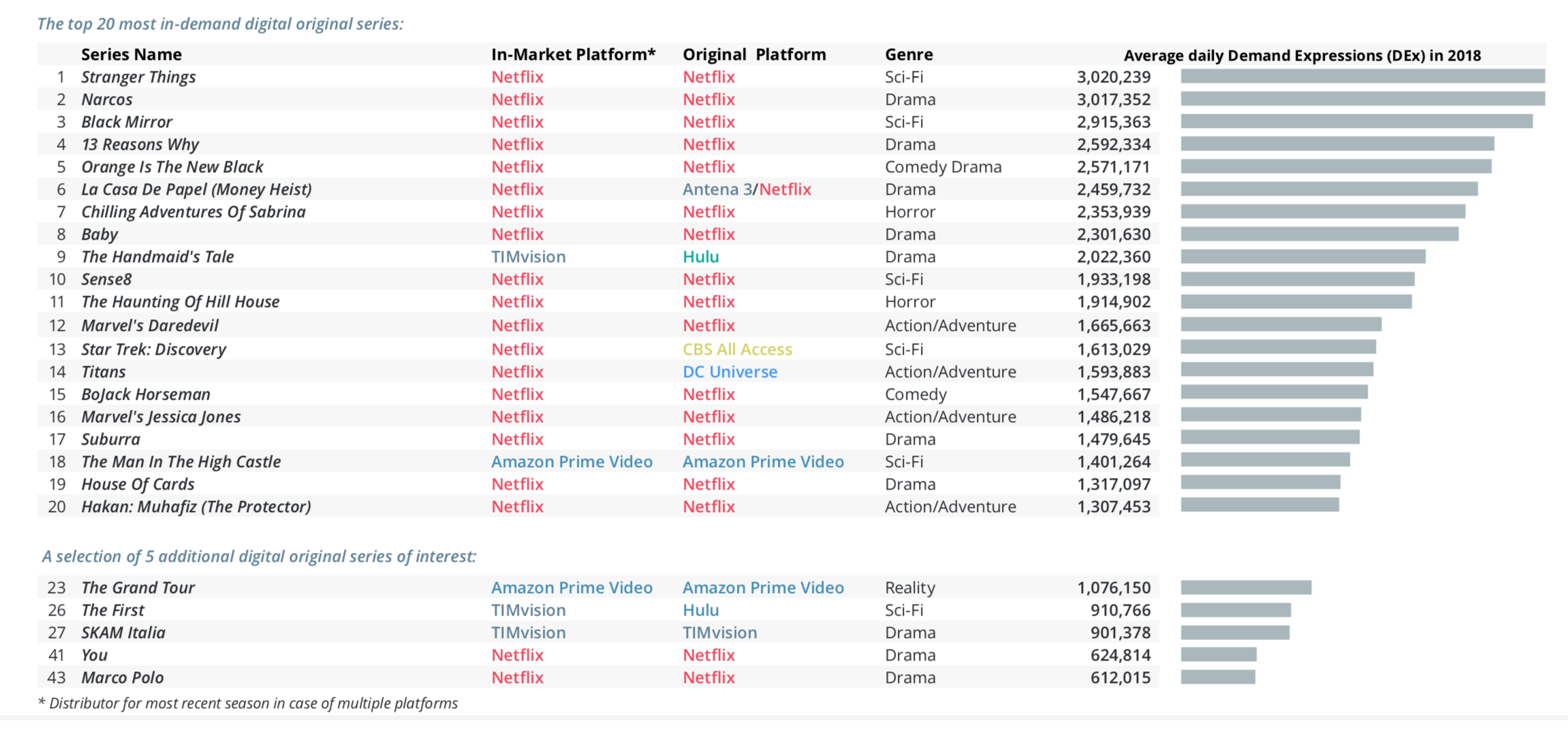Screen dimensions: 1568x730
Task: Select the Narcos demand bar
Action: (x=1363, y=99)
